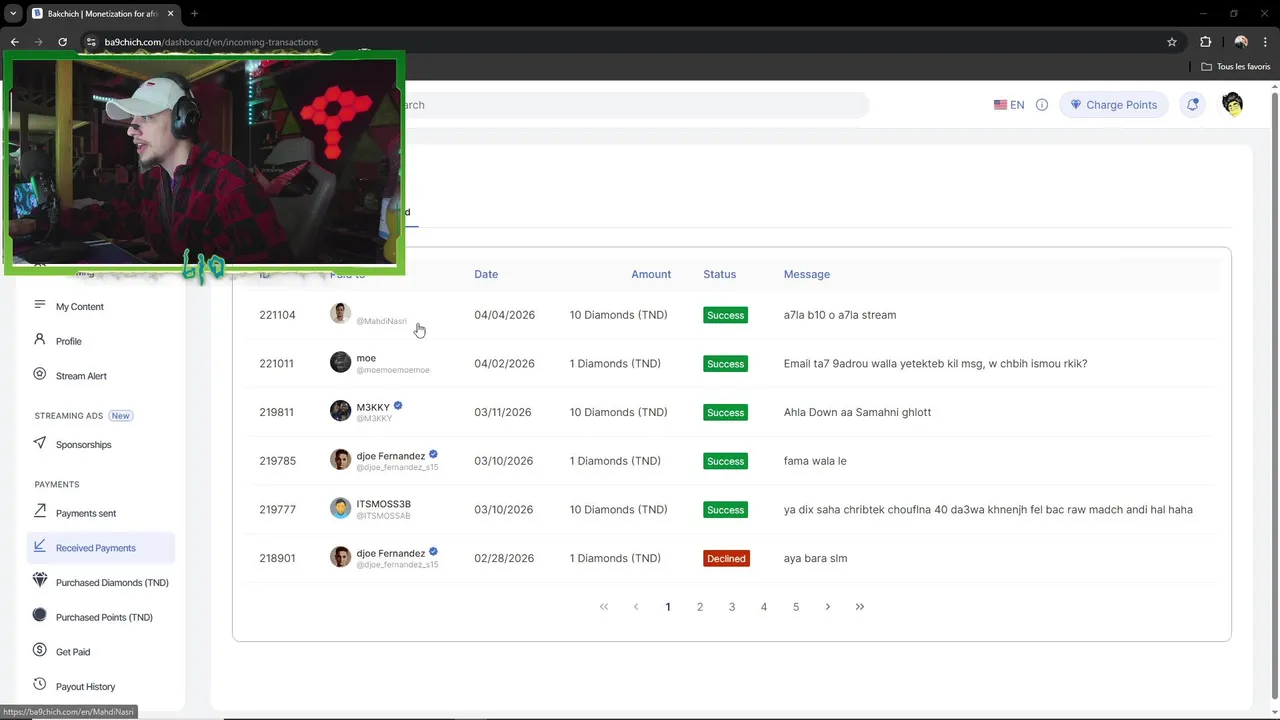Image resolution: width=1280 pixels, height=720 pixels.
Task: Click the M3KKY avatar thumbnail
Action: point(341,411)
